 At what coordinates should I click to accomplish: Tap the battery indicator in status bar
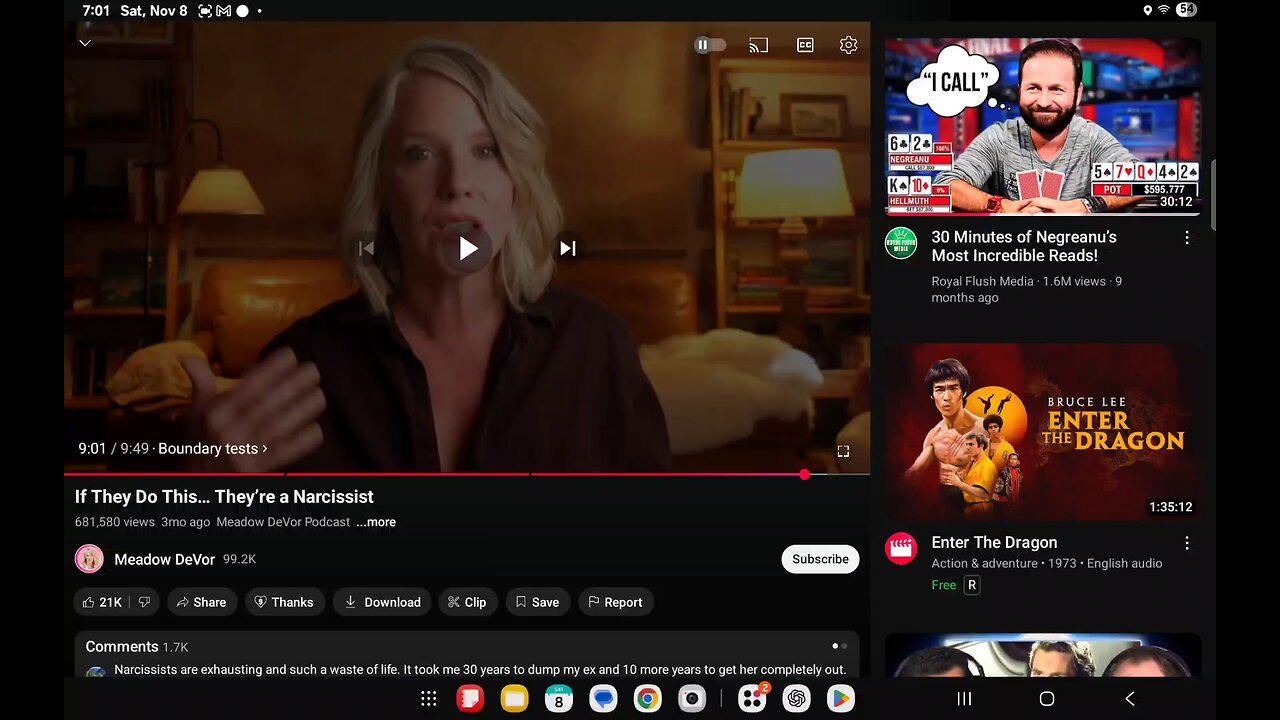1187,10
